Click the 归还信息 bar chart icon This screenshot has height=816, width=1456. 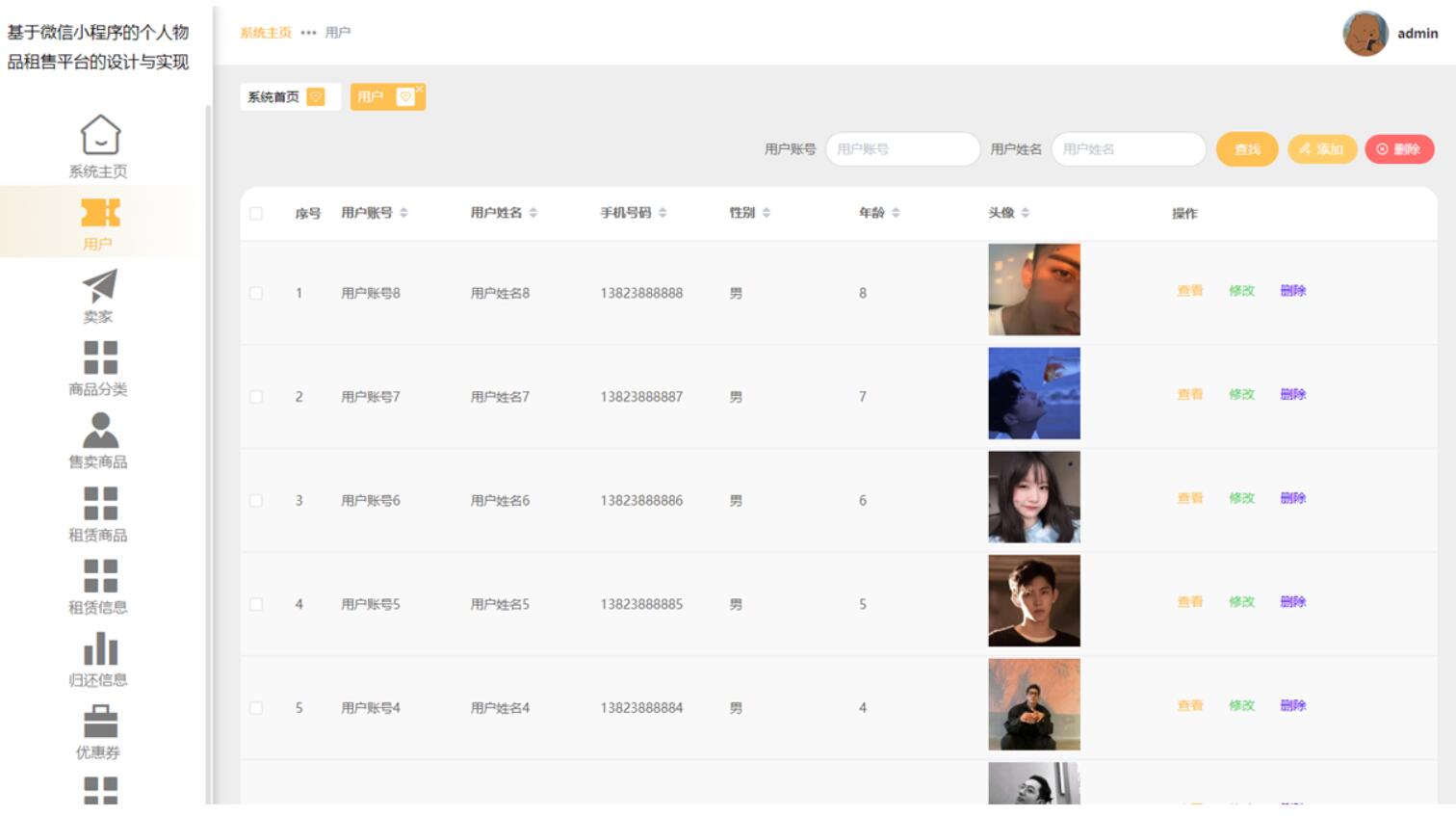99,647
